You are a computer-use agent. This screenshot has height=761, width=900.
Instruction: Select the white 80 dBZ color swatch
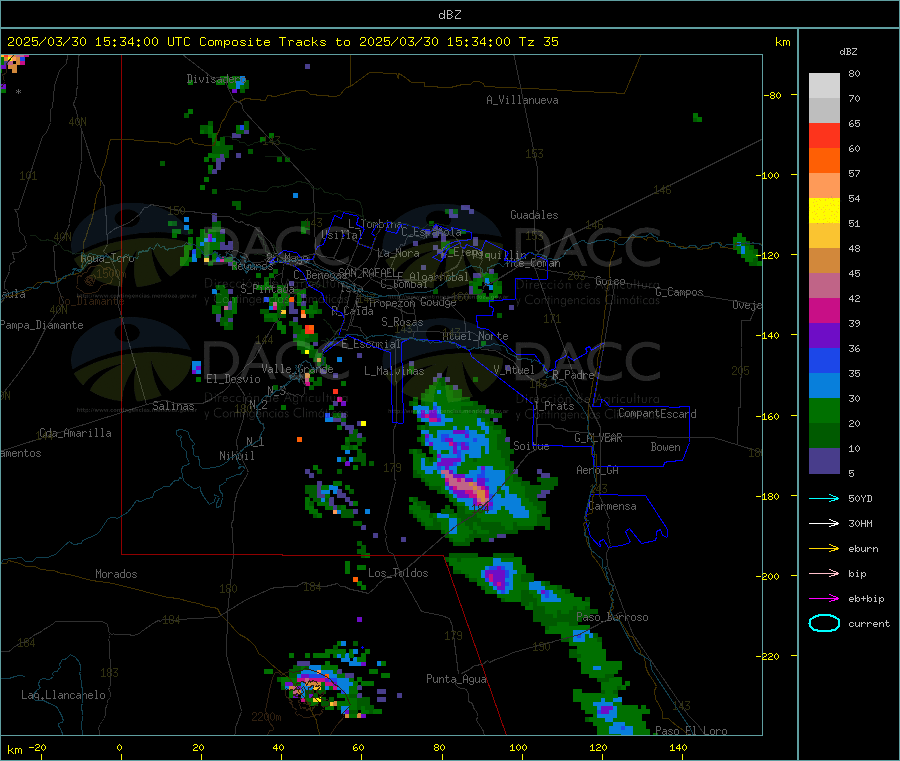(x=824, y=86)
